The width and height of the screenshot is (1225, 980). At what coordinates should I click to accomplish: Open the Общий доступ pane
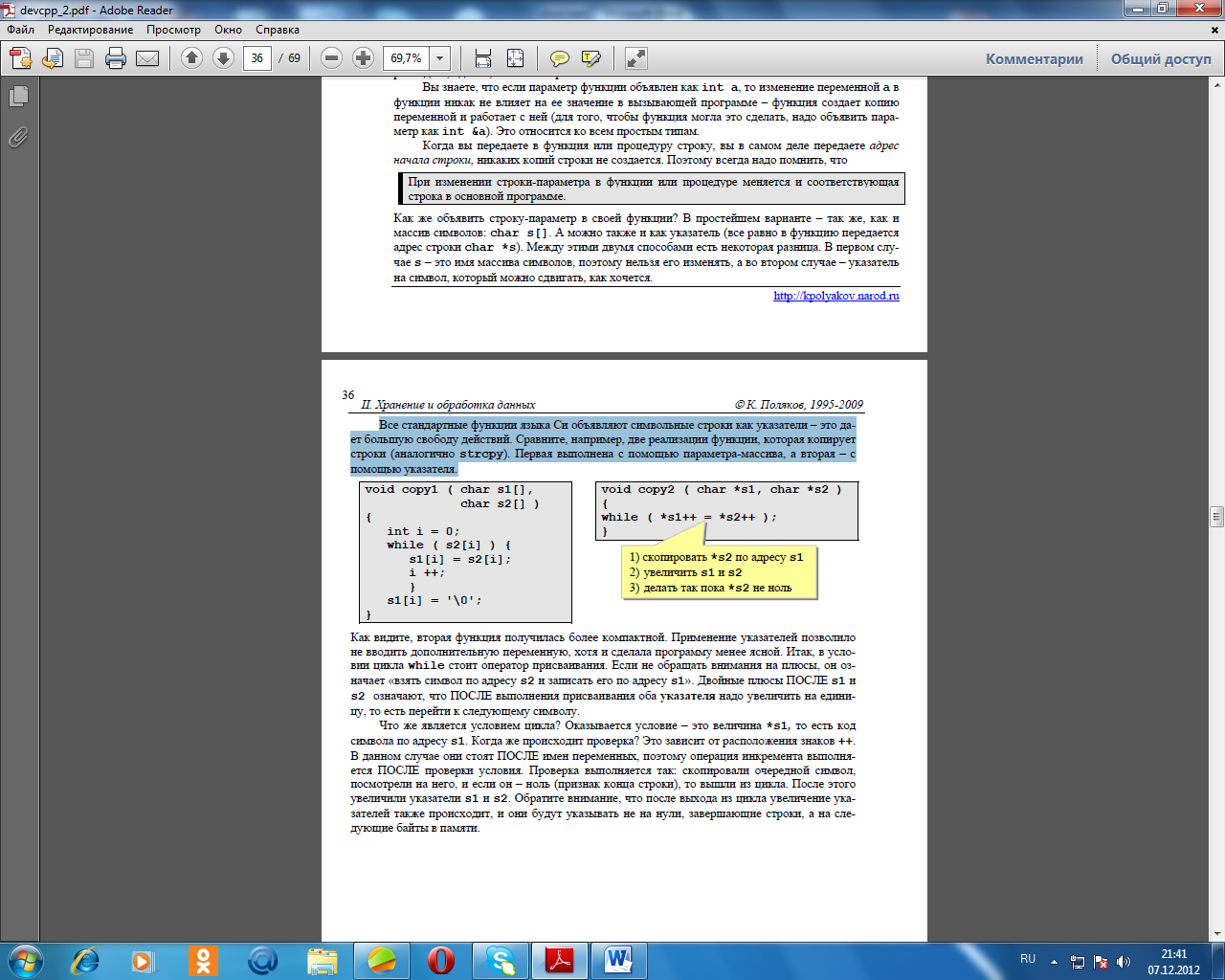point(1161,58)
